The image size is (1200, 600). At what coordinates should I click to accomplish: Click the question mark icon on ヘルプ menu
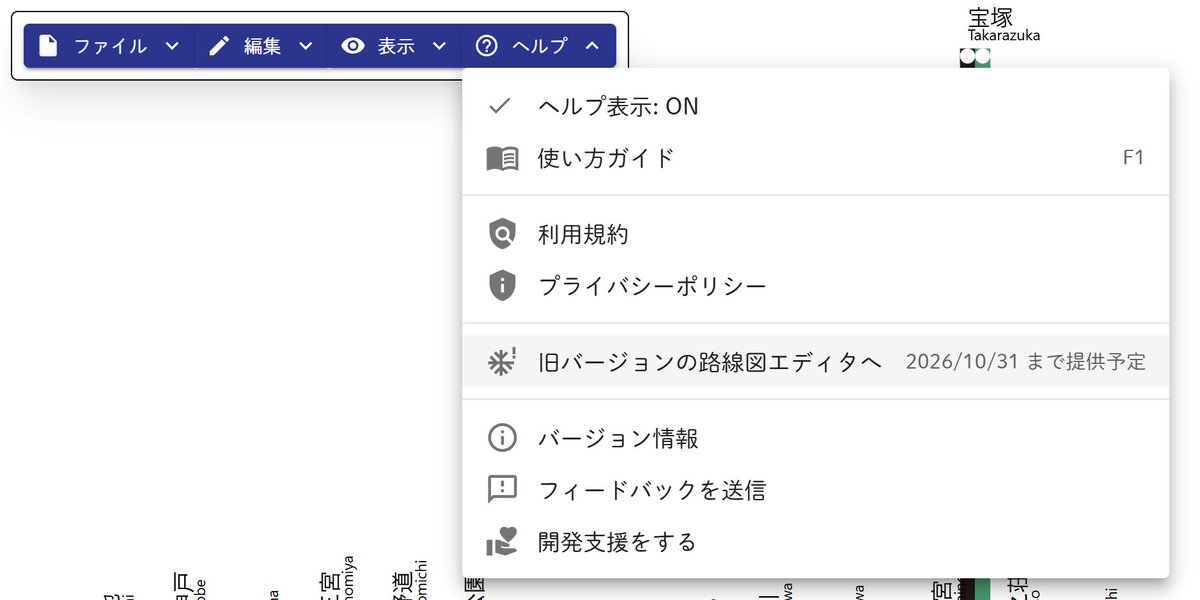(486, 45)
